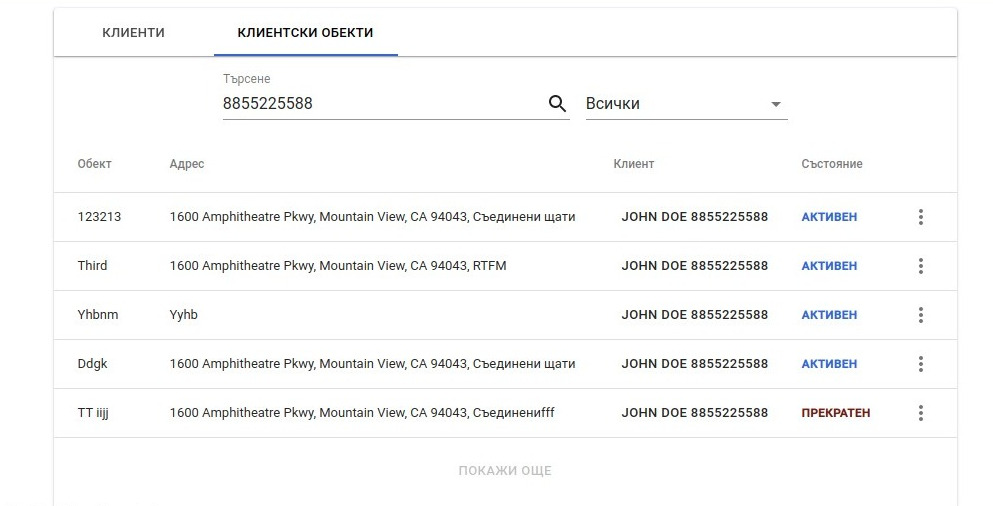Screen dimensions: 993x506
Task: Open more options for Third row
Action: (x=921, y=266)
